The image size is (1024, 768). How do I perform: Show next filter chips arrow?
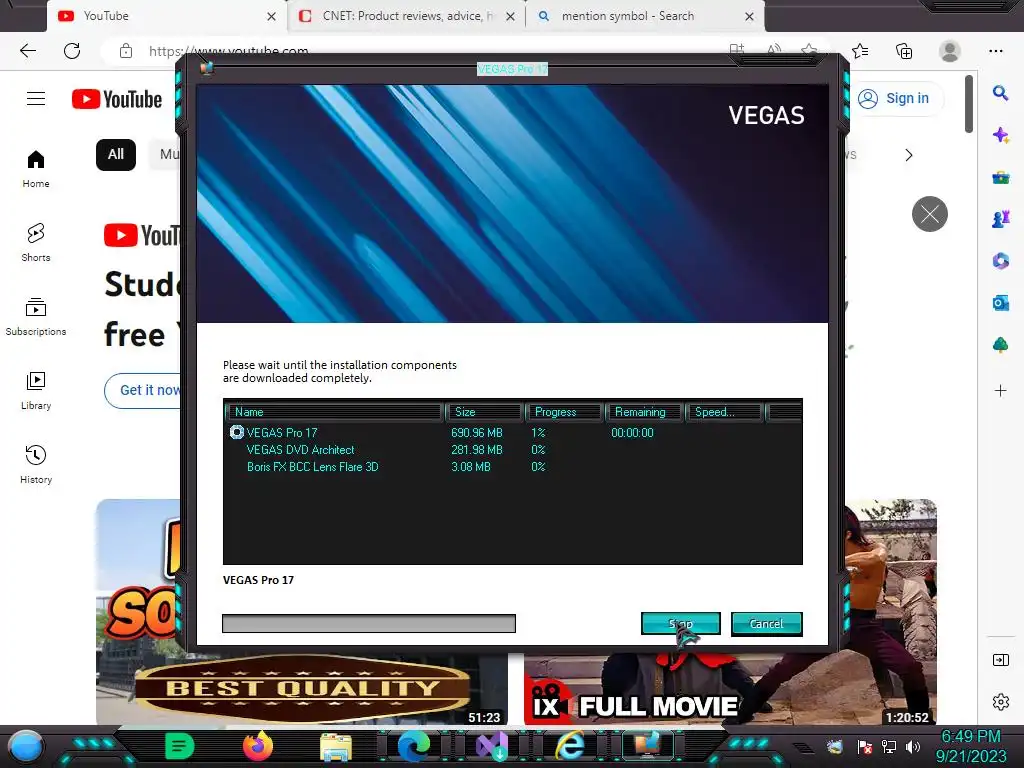pyautogui.click(x=908, y=155)
